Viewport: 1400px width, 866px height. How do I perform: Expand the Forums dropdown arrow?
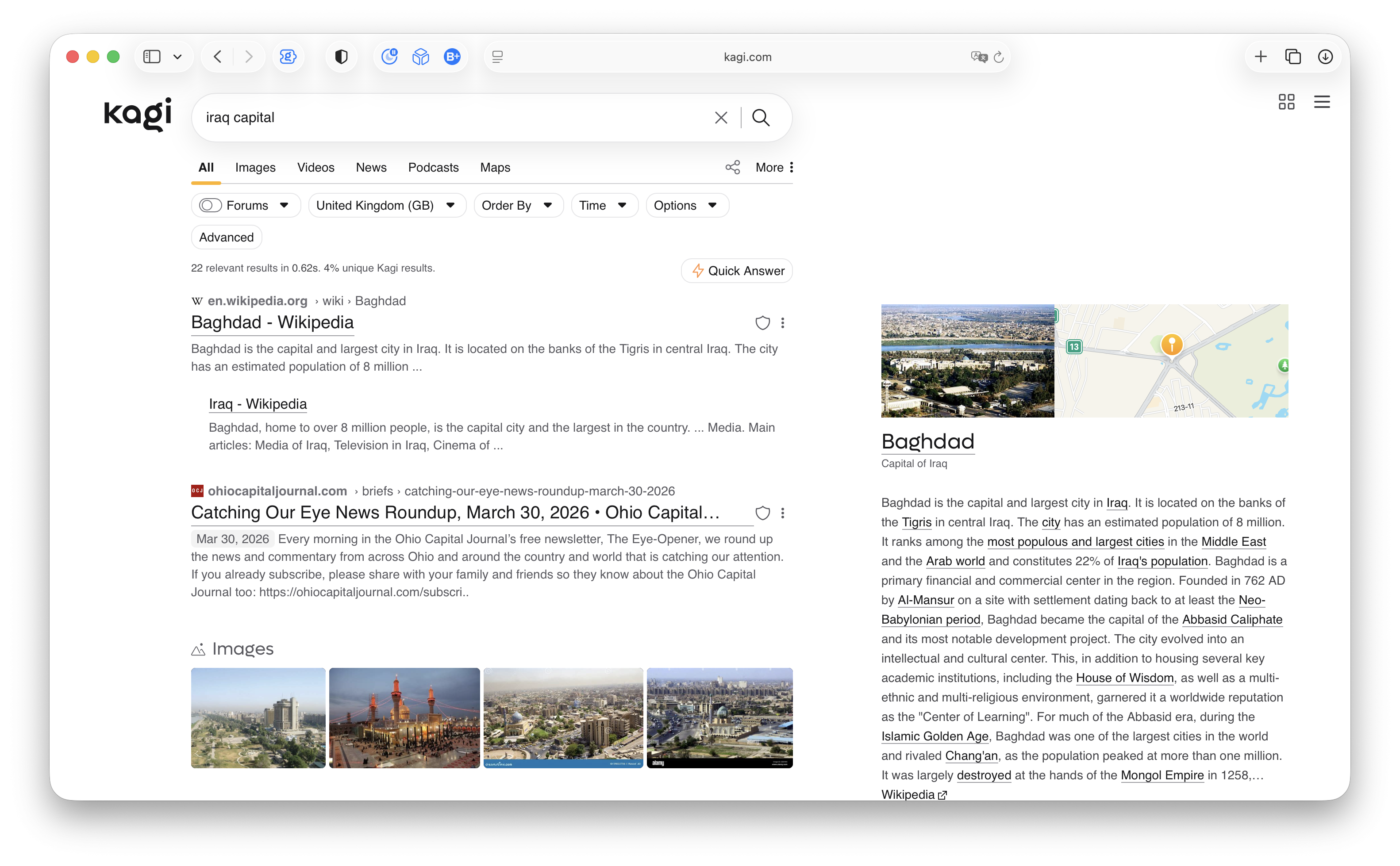pos(284,206)
